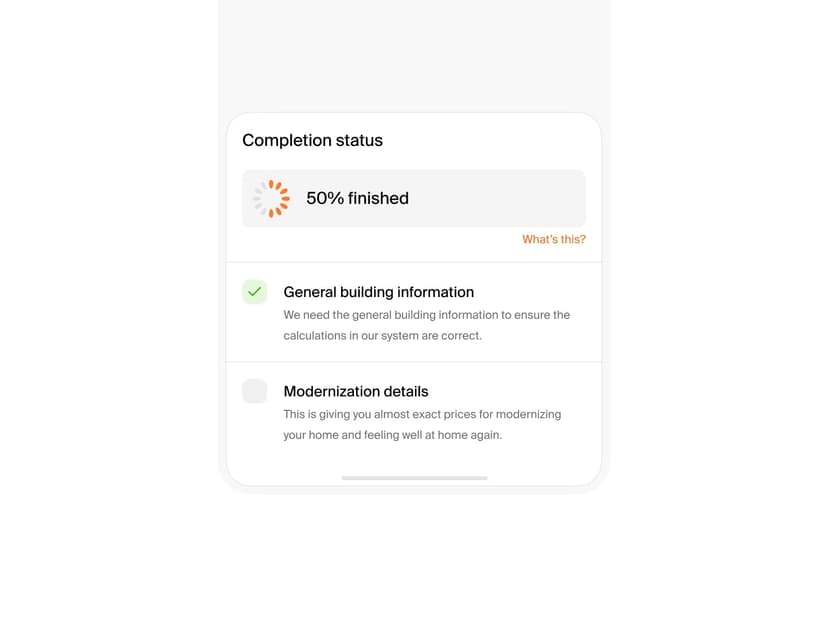Screen dimensions: 828x621
Task: Open the "What's this?" help link
Action: coord(553,240)
